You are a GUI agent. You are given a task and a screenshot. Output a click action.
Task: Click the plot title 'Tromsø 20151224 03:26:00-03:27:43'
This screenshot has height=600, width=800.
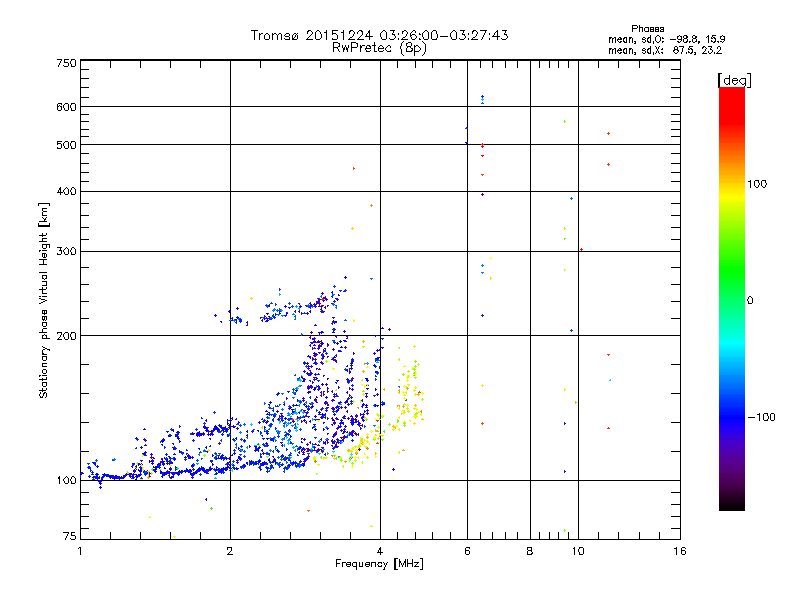(379, 35)
